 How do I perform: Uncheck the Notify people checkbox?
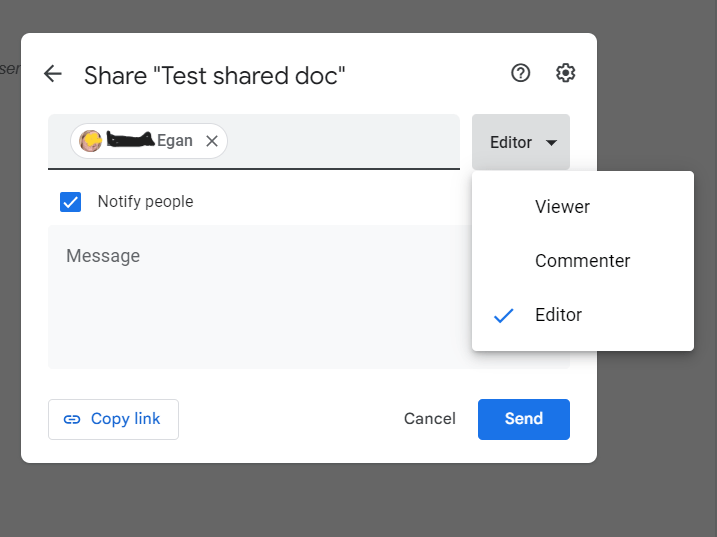71,202
